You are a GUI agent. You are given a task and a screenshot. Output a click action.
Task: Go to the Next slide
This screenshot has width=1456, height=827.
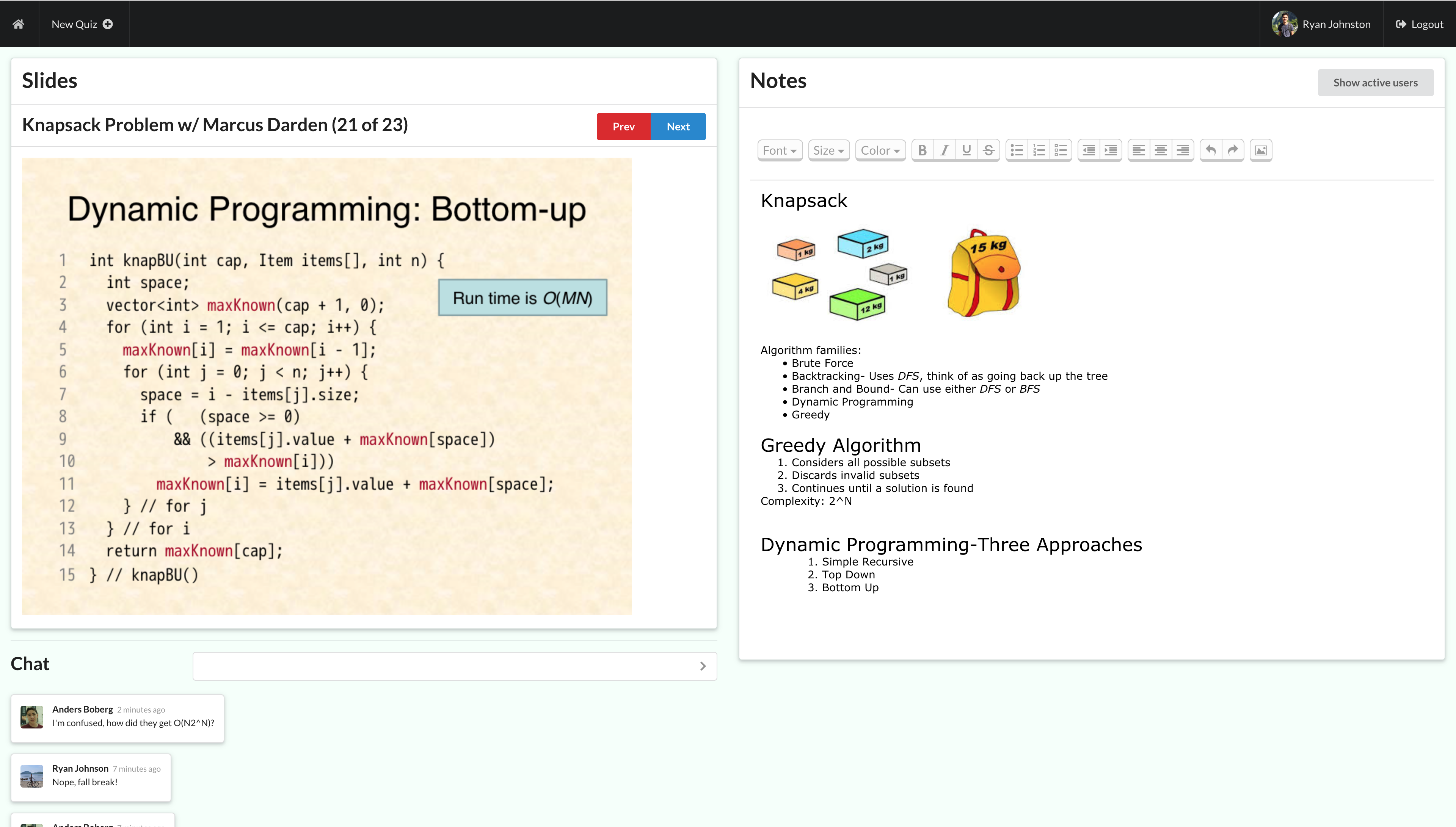678,126
